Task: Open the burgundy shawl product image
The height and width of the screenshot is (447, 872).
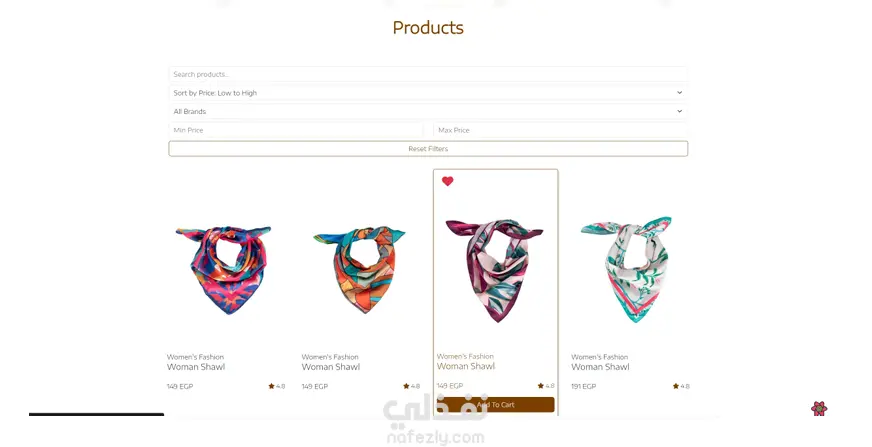Action: (x=495, y=270)
